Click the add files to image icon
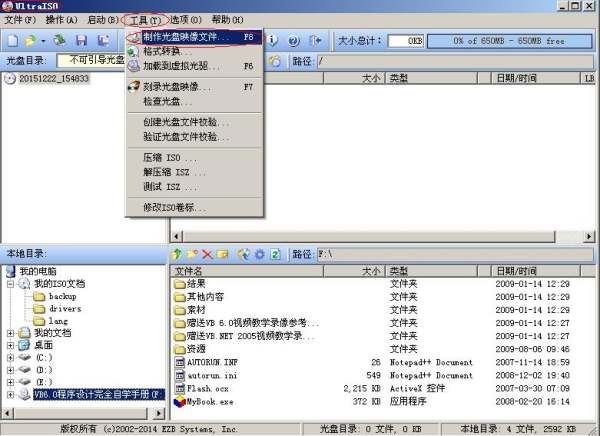The width and height of the screenshot is (600, 436). pos(243,254)
